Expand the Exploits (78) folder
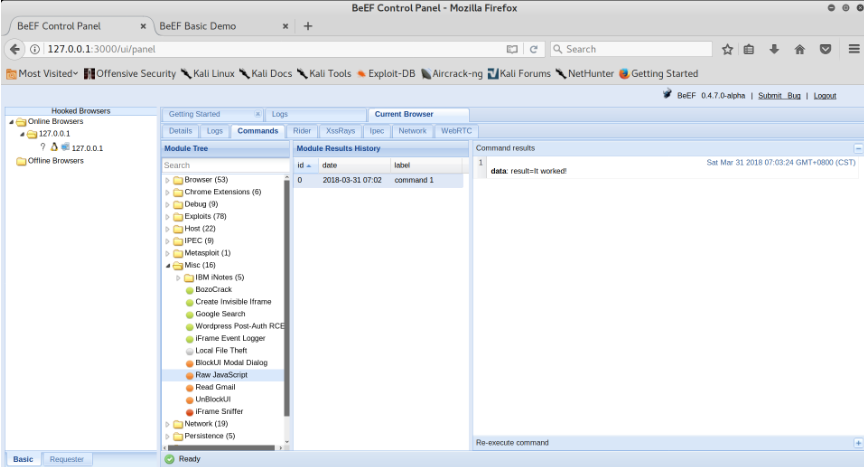Viewport: 864px width, 467px height. tap(168, 216)
